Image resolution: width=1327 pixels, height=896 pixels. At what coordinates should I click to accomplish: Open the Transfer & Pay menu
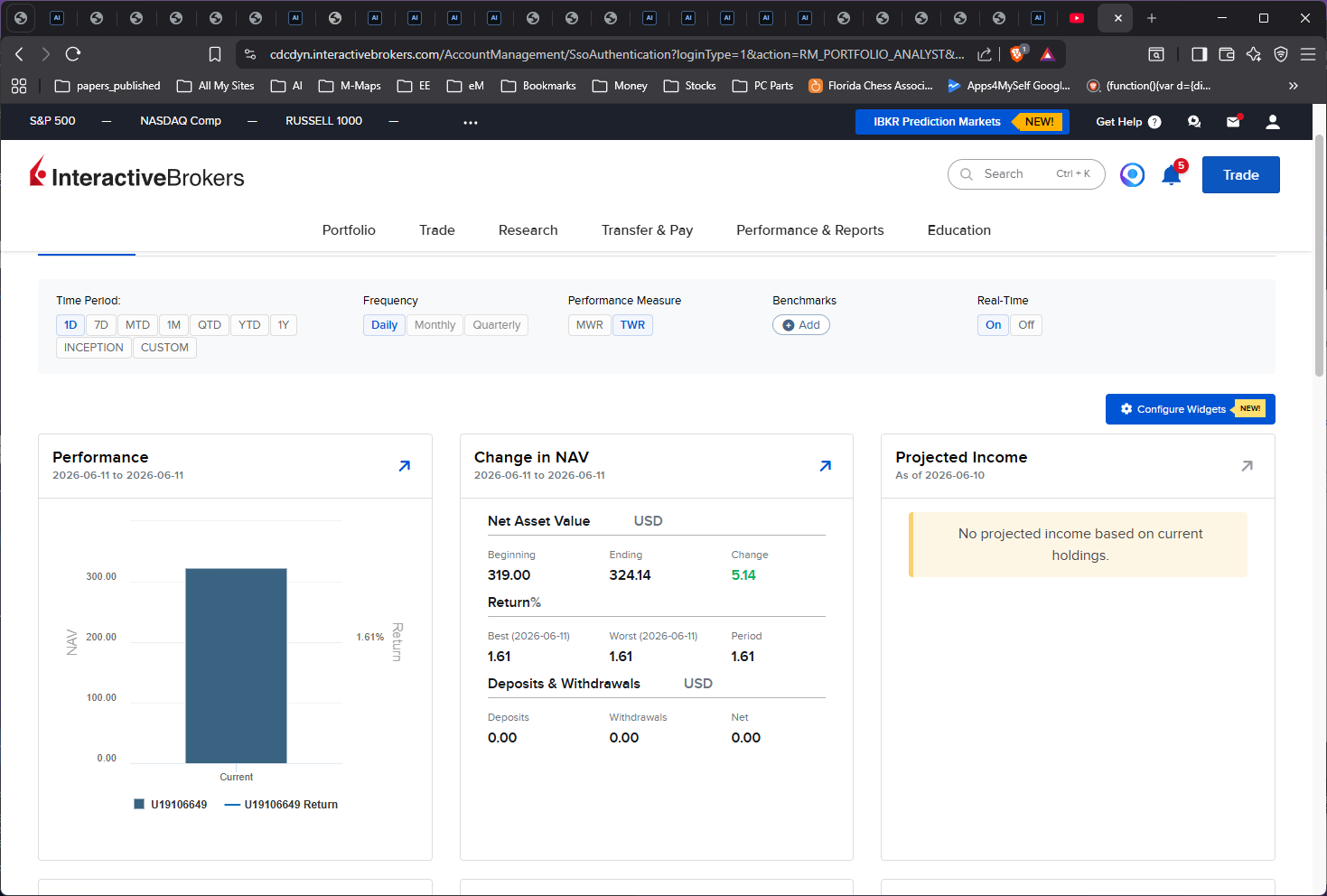[648, 230]
